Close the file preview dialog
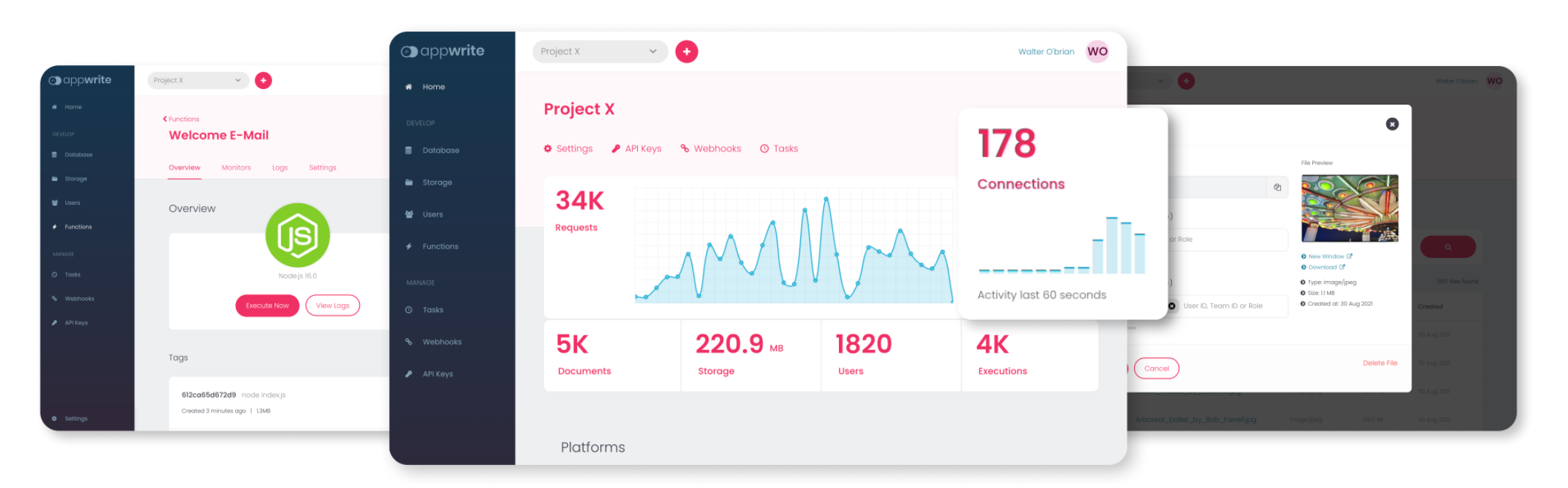Screen dimensions: 1568x488 click(x=1392, y=124)
